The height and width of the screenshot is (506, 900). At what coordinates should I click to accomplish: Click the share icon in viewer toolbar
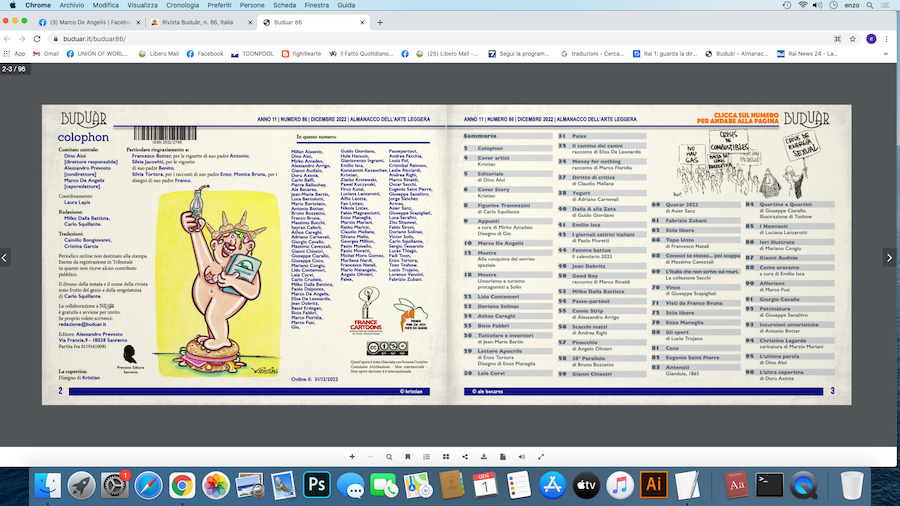click(x=465, y=457)
